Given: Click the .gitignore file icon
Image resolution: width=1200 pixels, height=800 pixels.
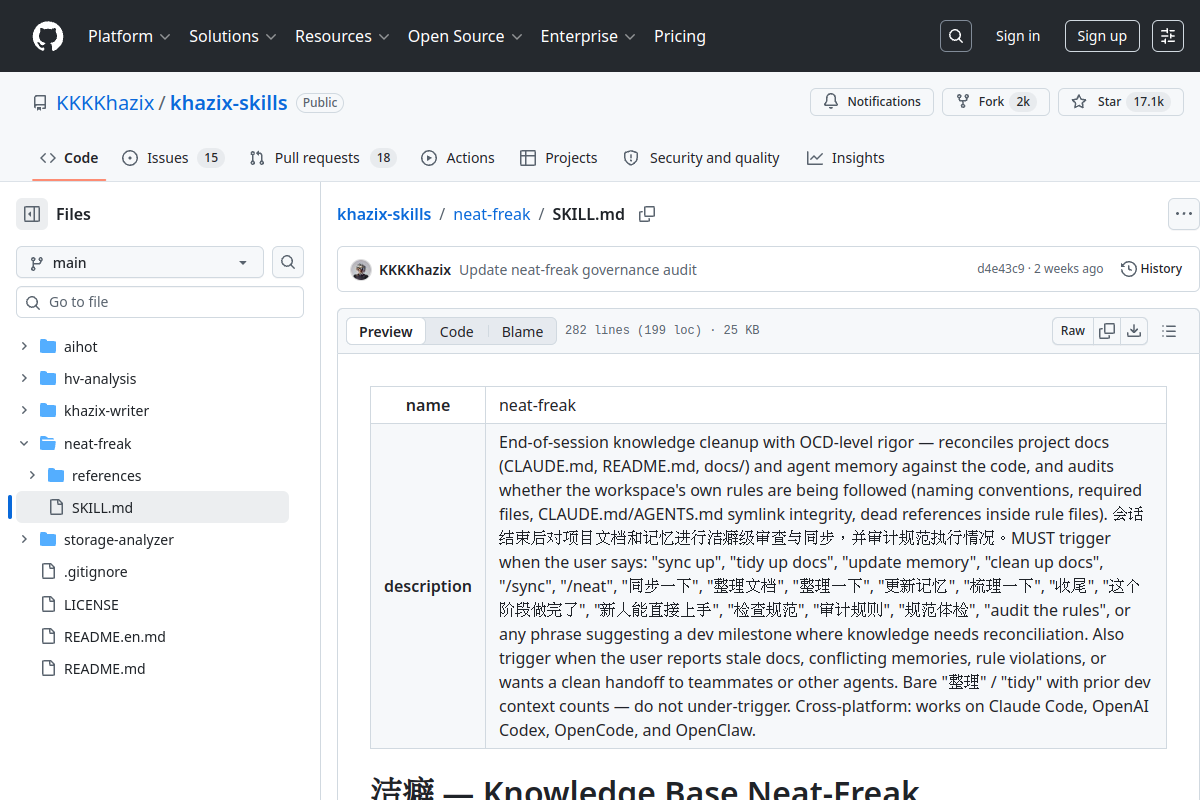Looking at the screenshot, I should [x=48, y=572].
